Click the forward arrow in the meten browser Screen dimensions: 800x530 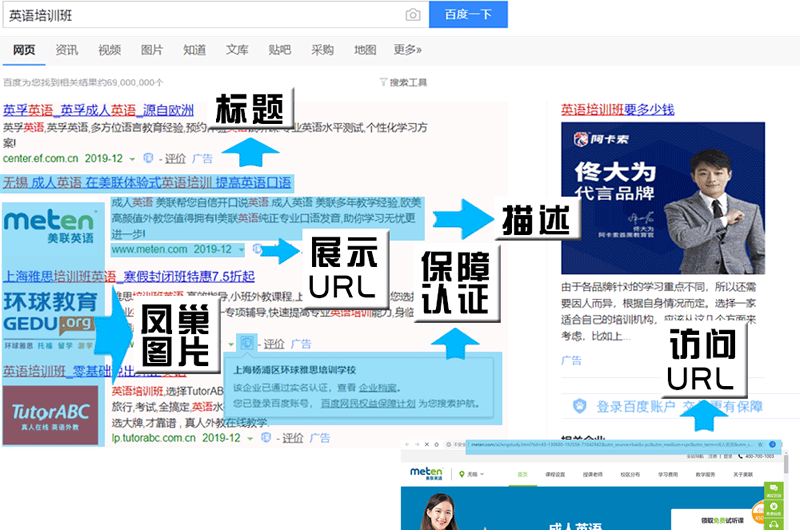tap(417, 444)
